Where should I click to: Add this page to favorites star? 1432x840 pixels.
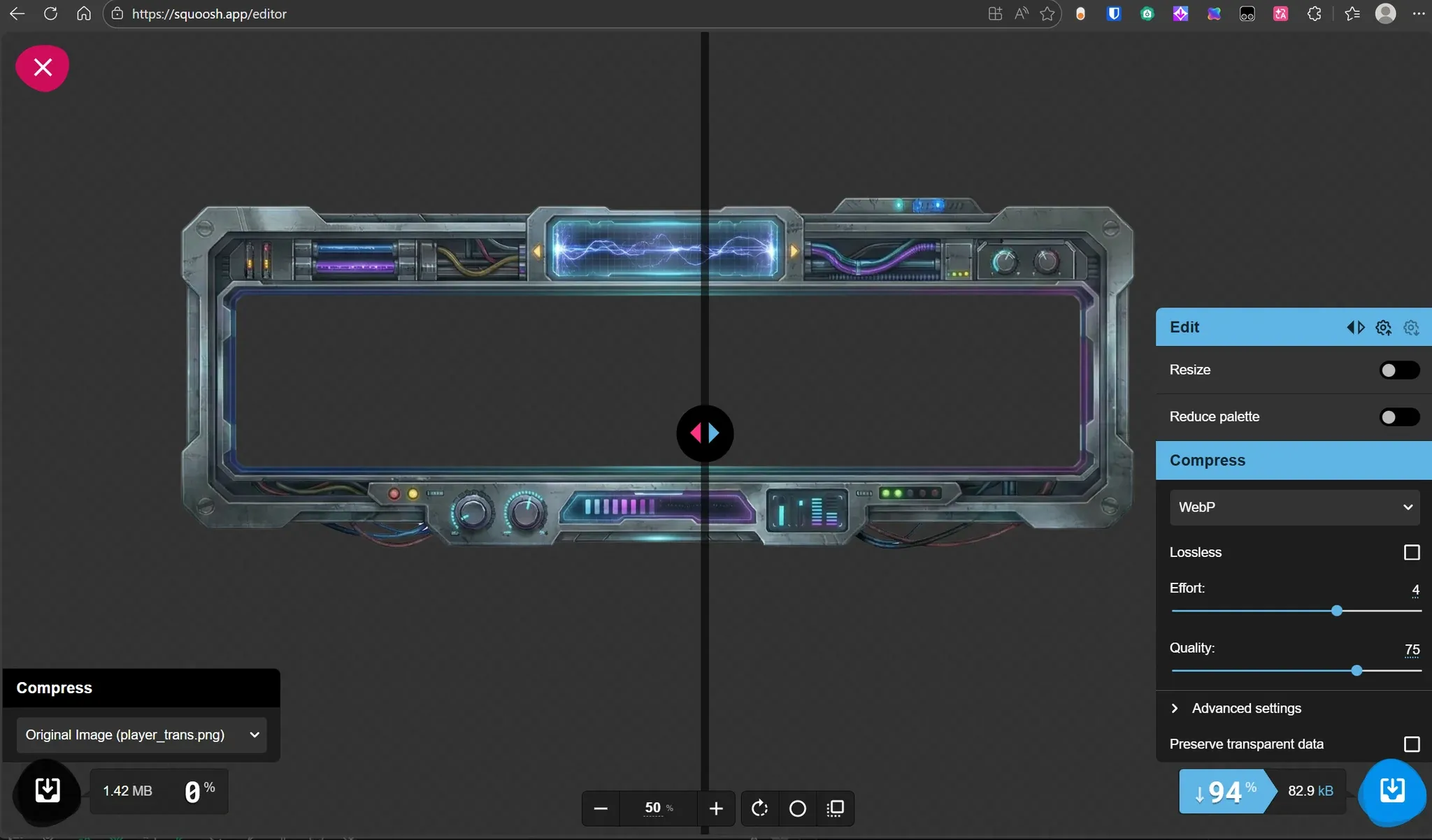[1047, 13]
